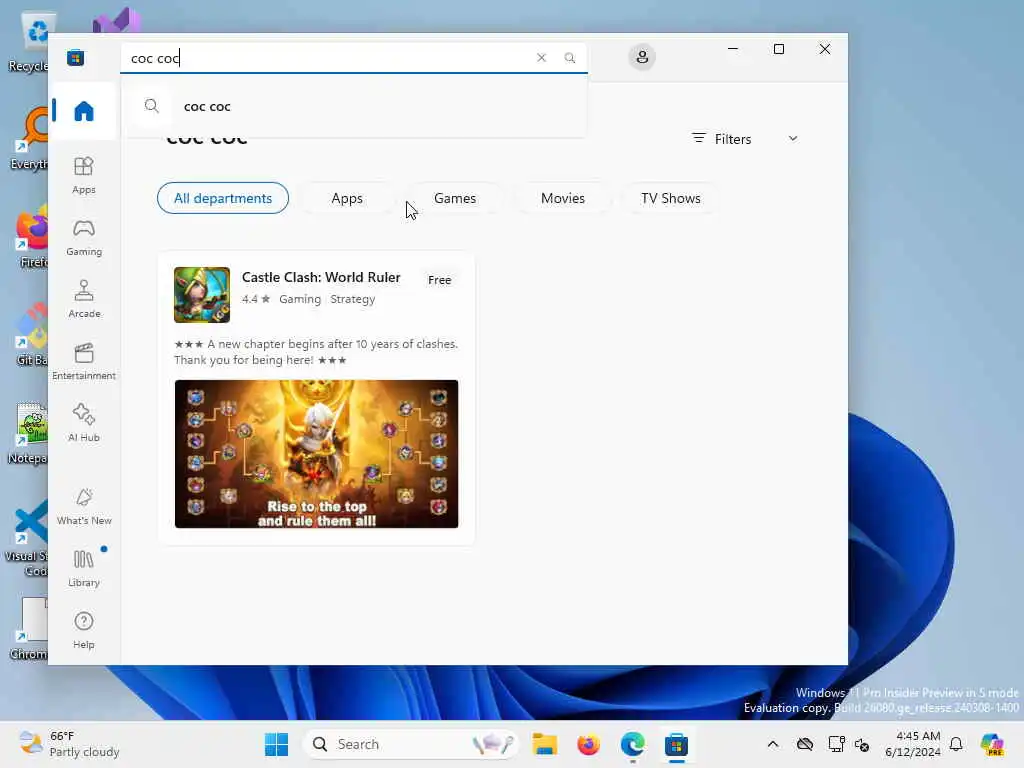Click the Free price label
Screen dimensions: 1024x768
click(440, 280)
